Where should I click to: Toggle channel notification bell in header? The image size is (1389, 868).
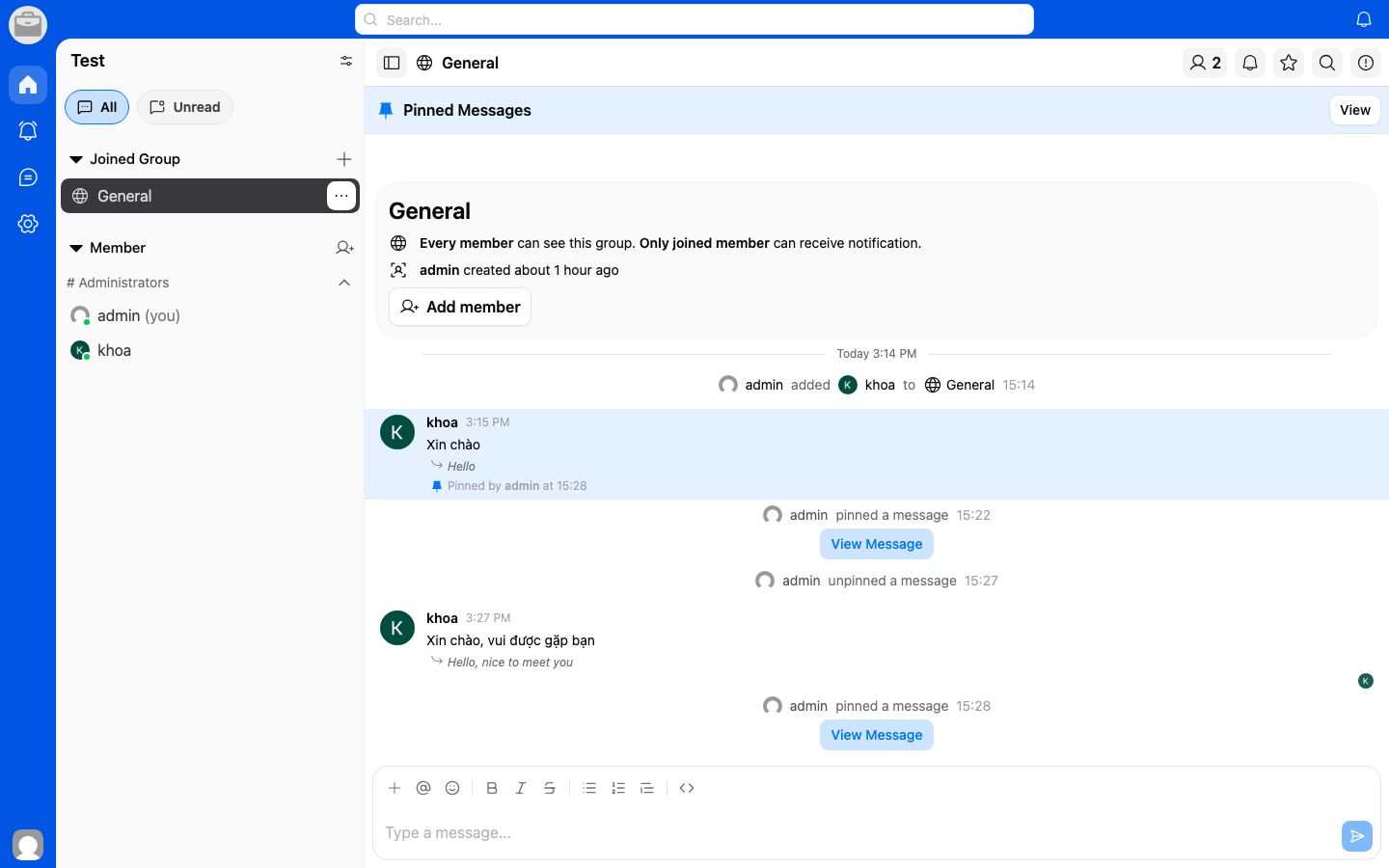[x=1250, y=63]
